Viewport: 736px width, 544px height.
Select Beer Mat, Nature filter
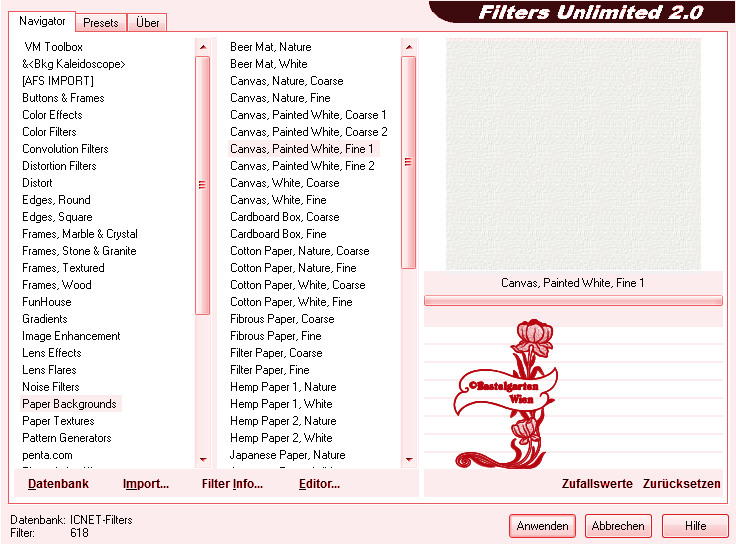tap(271, 47)
